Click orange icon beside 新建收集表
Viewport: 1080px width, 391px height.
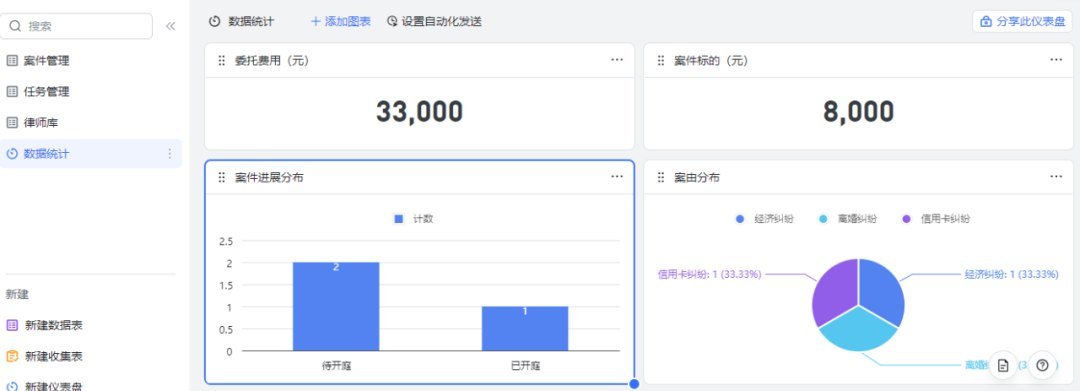(12, 357)
